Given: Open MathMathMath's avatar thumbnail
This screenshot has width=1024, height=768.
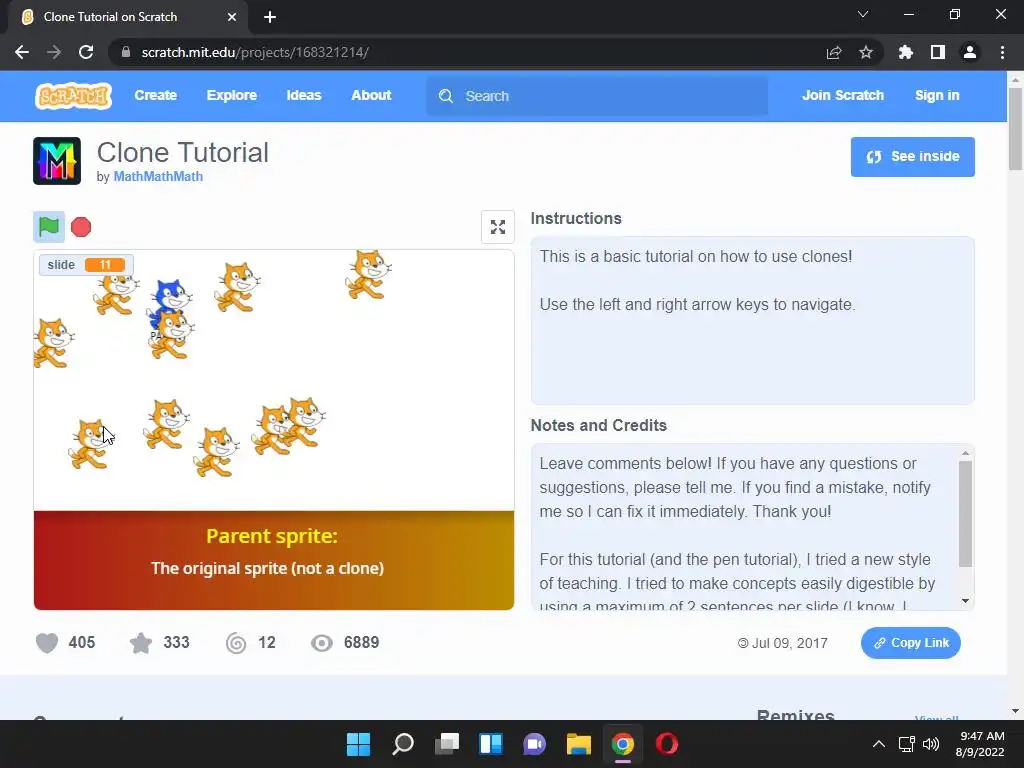Looking at the screenshot, I should [x=57, y=161].
